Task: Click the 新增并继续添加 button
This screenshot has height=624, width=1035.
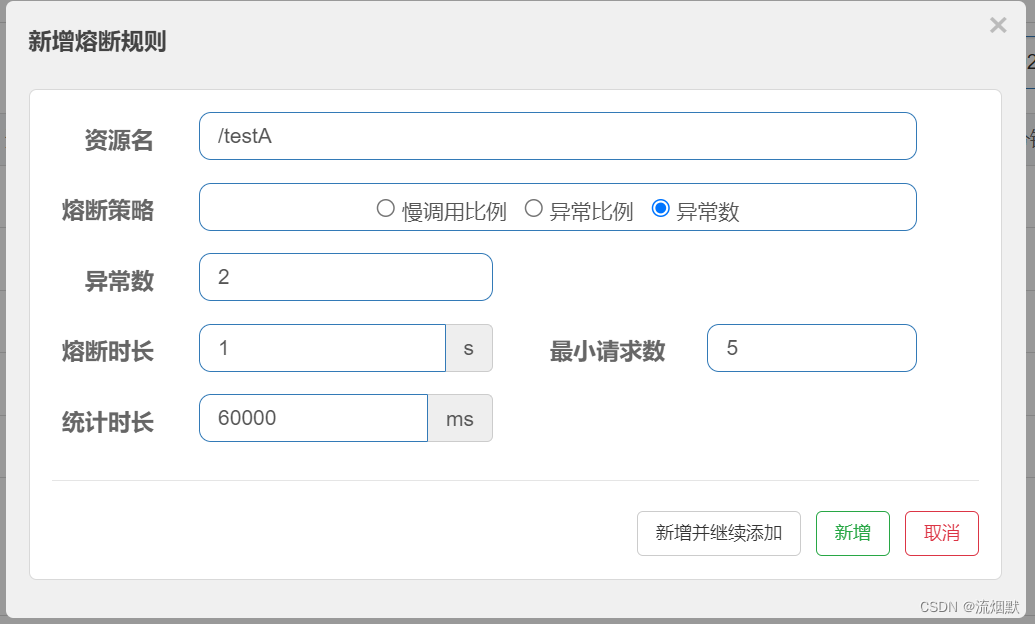Action: [719, 534]
